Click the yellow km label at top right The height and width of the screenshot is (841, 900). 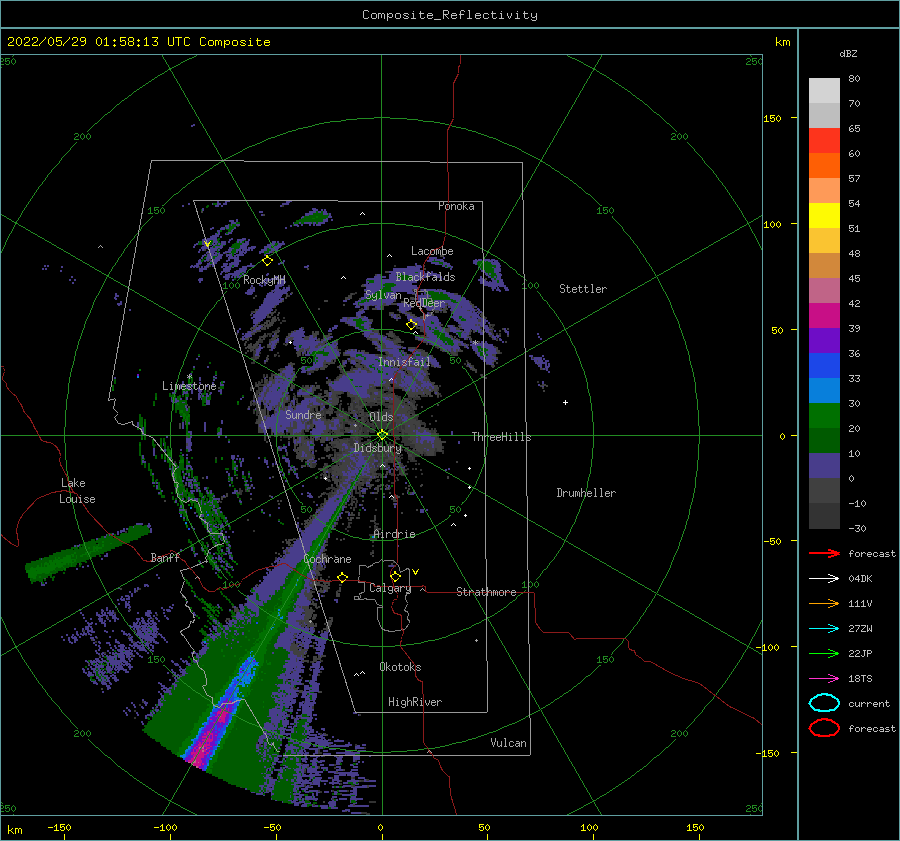[782, 42]
